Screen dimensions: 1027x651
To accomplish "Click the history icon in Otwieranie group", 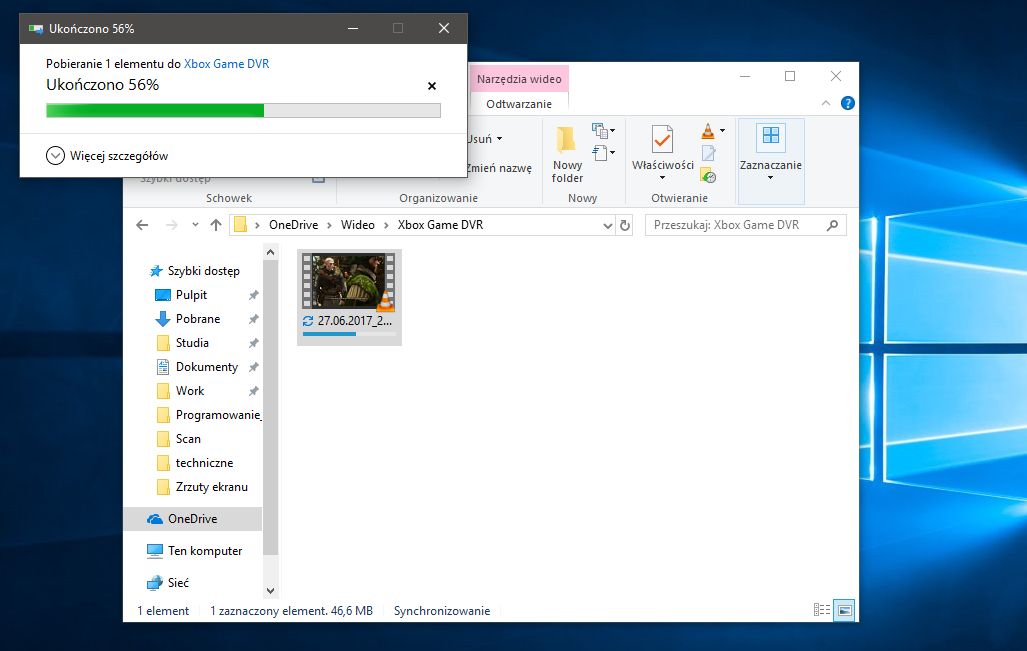I will point(709,175).
